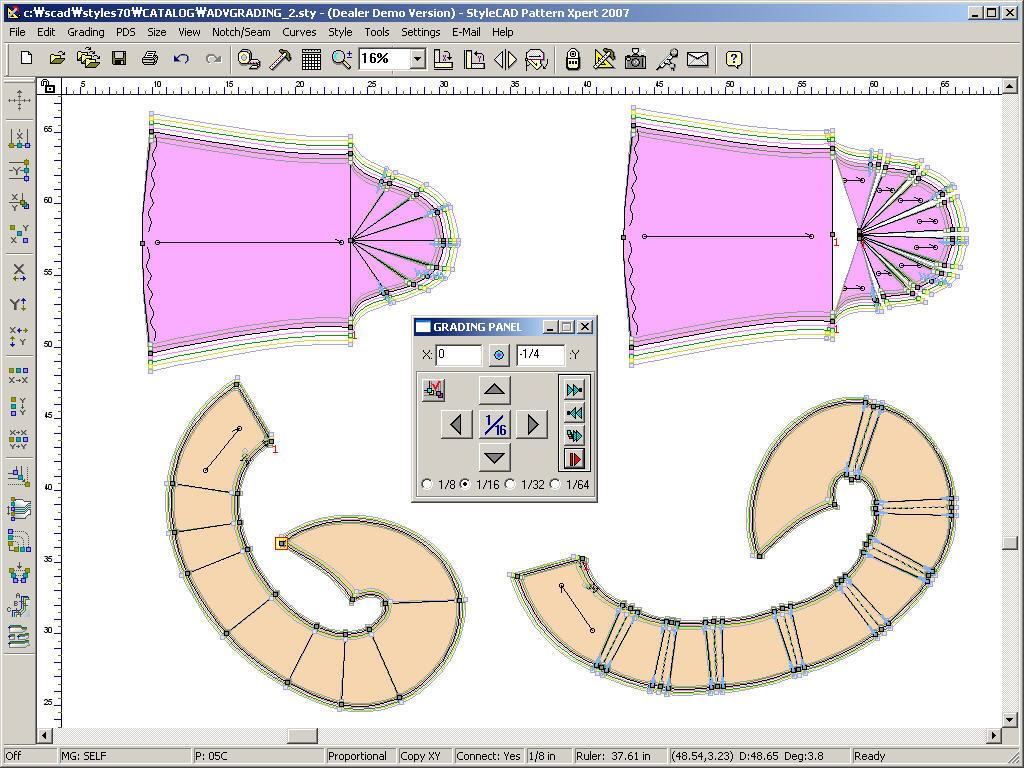Image resolution: width=1024 pixels, height=768 pixels.
Task: Click the Y value input field showing -1/4
Action: pos(540,355)
